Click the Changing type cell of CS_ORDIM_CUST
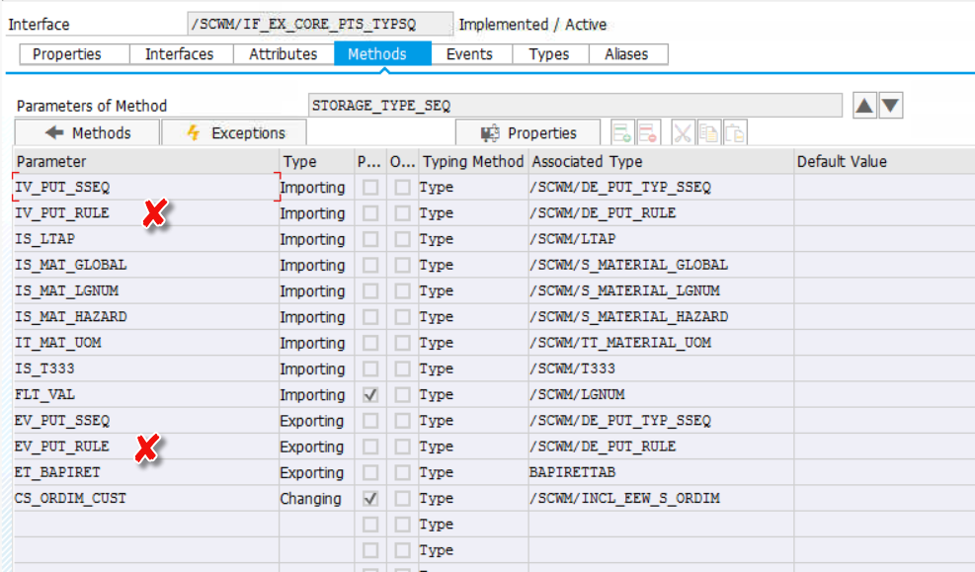The image size is (975, 572). [x=317, y=499]
